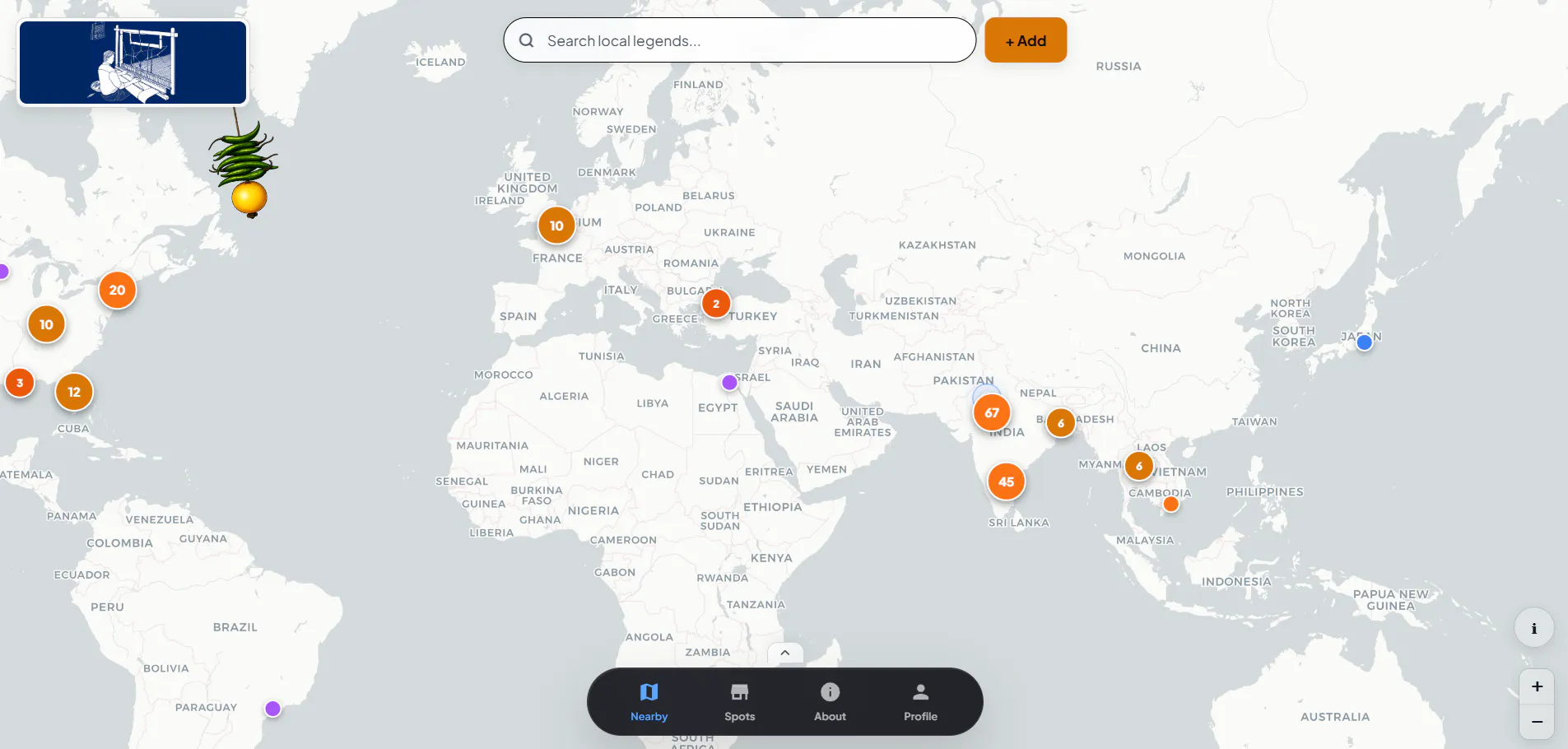Screen dimensions: 1568x749
Task: Open the cluster of 67 near India
Action: tap(992, 412)
